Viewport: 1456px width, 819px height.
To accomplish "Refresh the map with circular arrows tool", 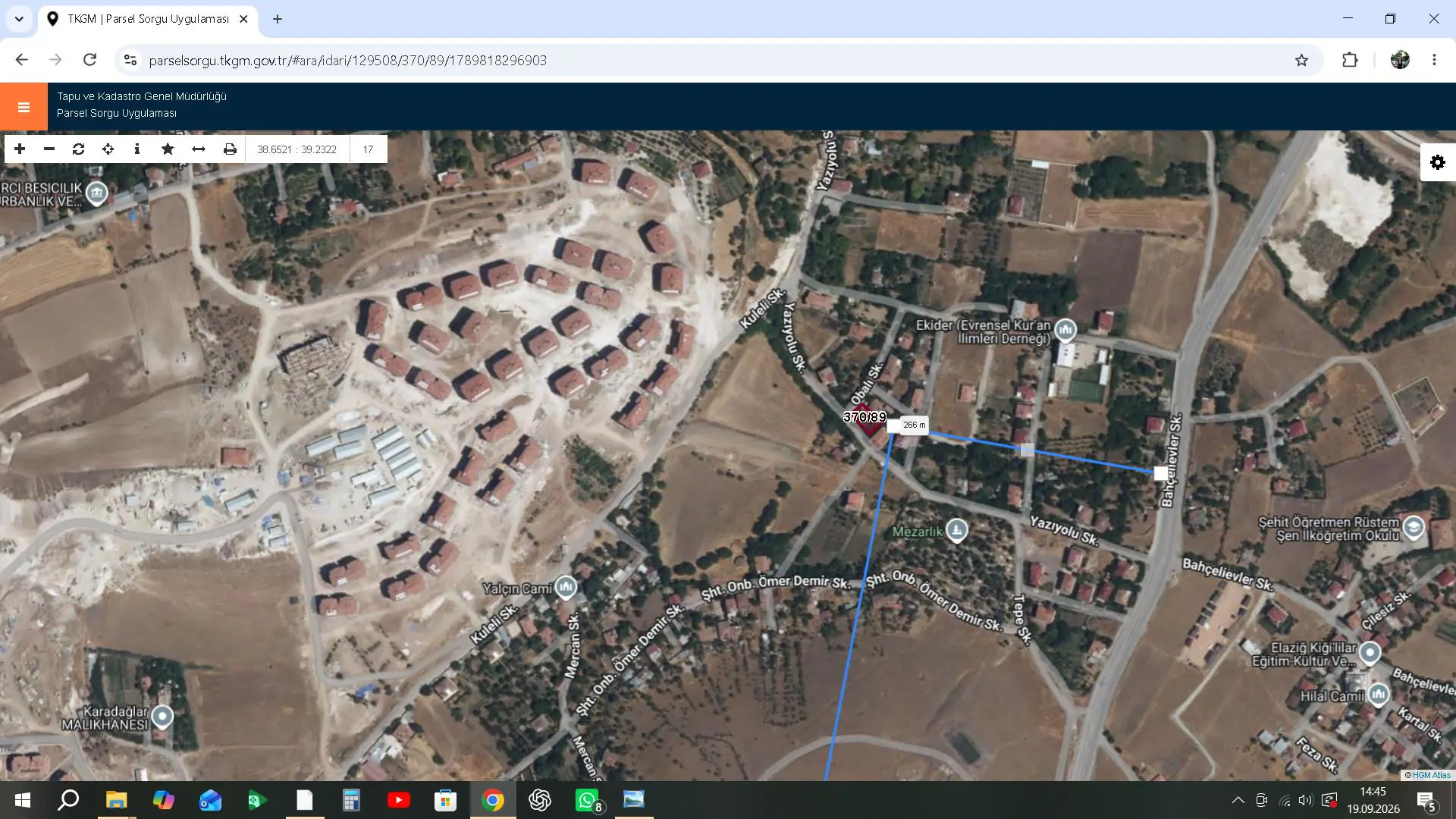I will [x=79, y=149].
